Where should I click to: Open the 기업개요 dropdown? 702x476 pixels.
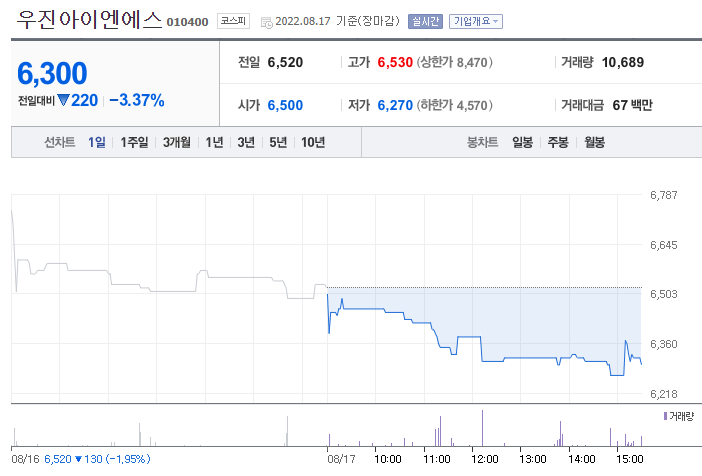pyautogui.click(x=475, y=21)
